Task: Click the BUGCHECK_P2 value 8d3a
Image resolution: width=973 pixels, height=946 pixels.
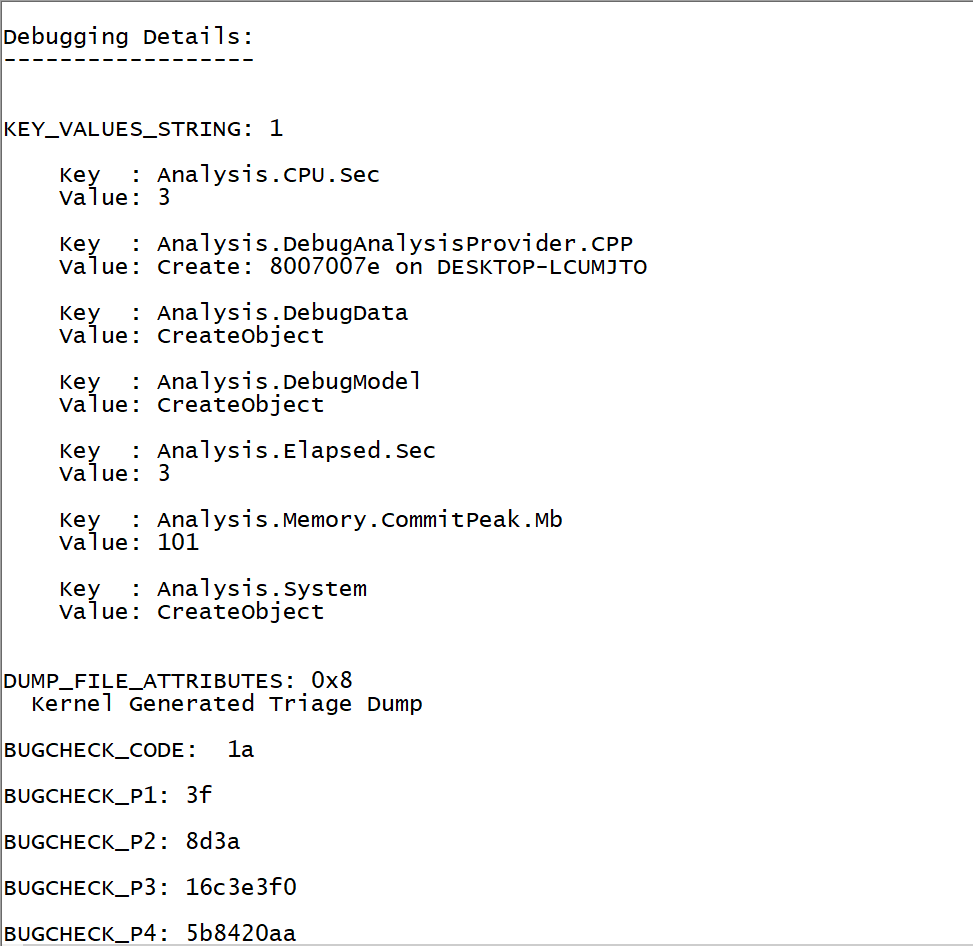Action: 213,842
